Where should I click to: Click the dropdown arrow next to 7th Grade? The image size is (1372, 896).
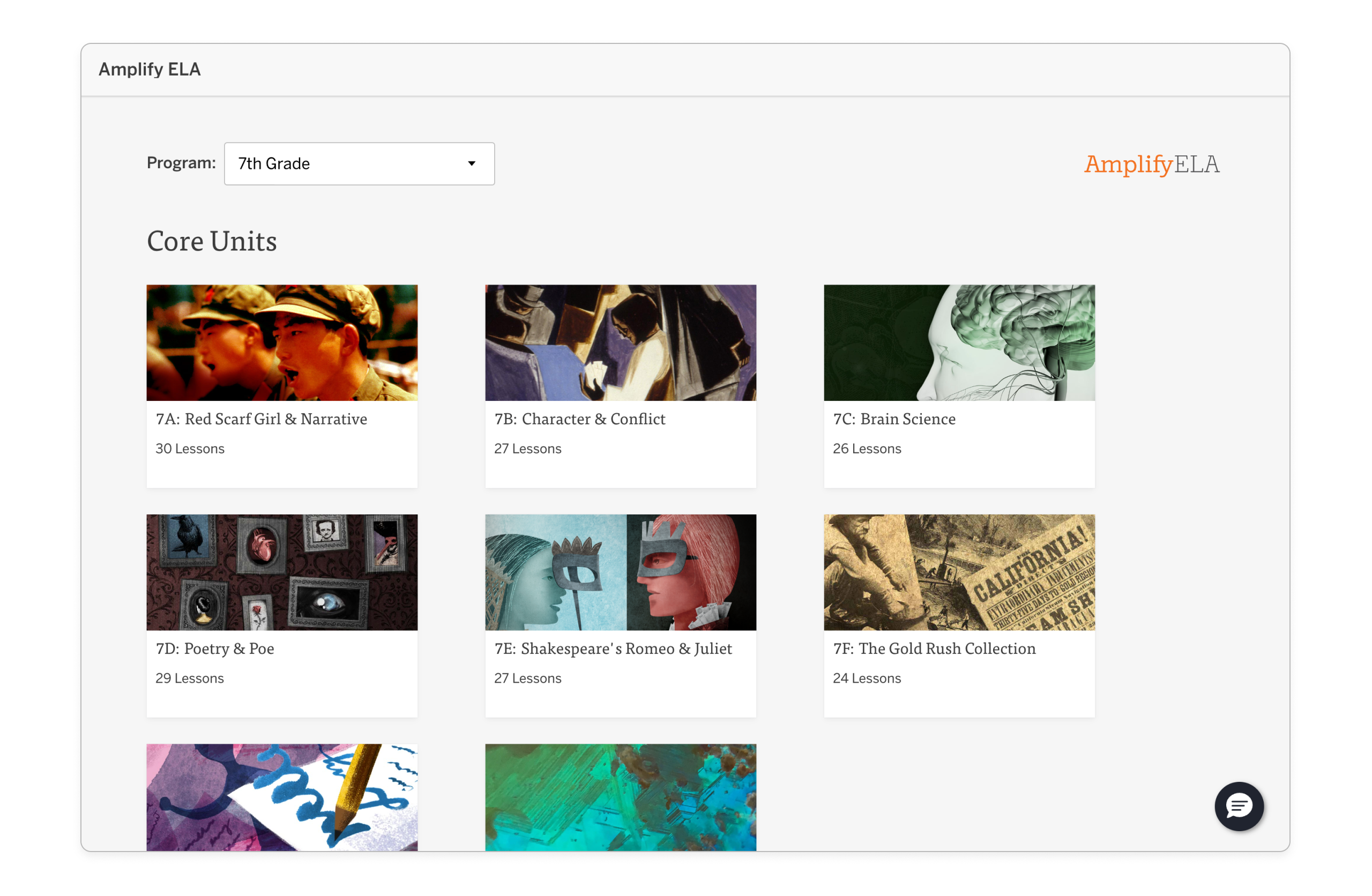point(471,164)
